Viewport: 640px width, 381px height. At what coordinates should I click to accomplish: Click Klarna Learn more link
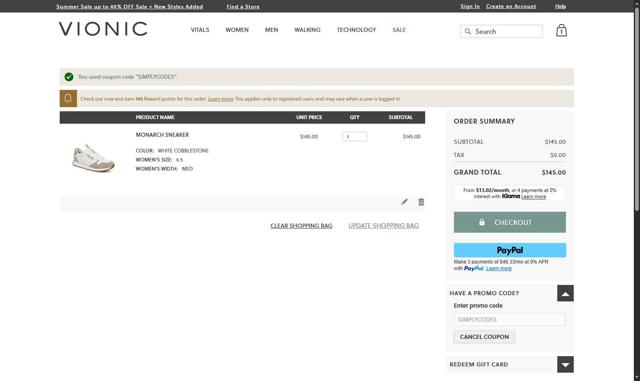coord(533,196)
